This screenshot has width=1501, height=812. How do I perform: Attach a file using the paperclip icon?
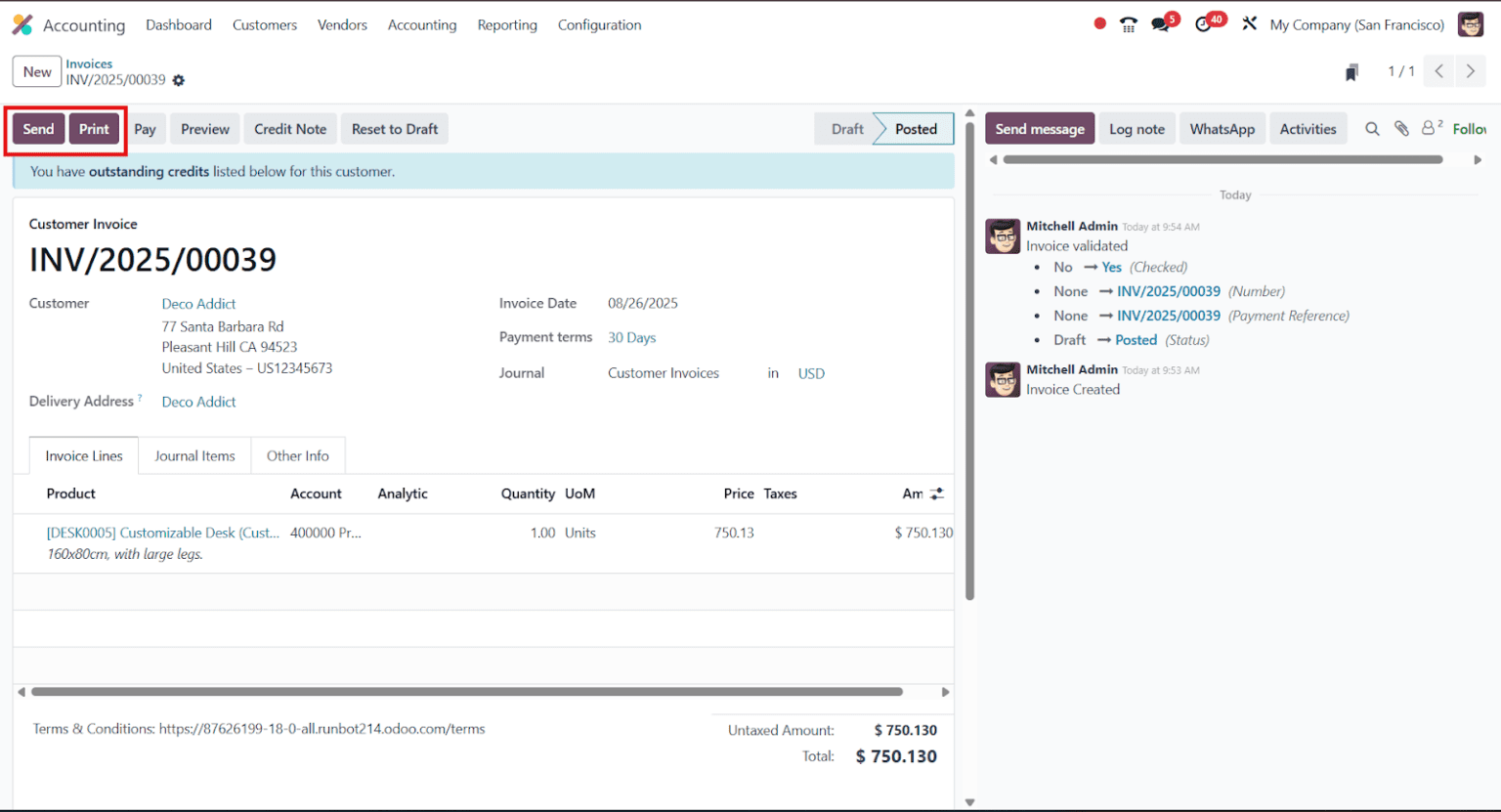pos(1401,128)
